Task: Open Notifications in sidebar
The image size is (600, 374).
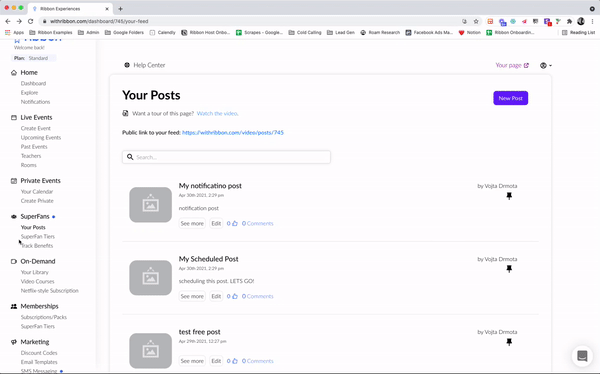Action: 35,102
